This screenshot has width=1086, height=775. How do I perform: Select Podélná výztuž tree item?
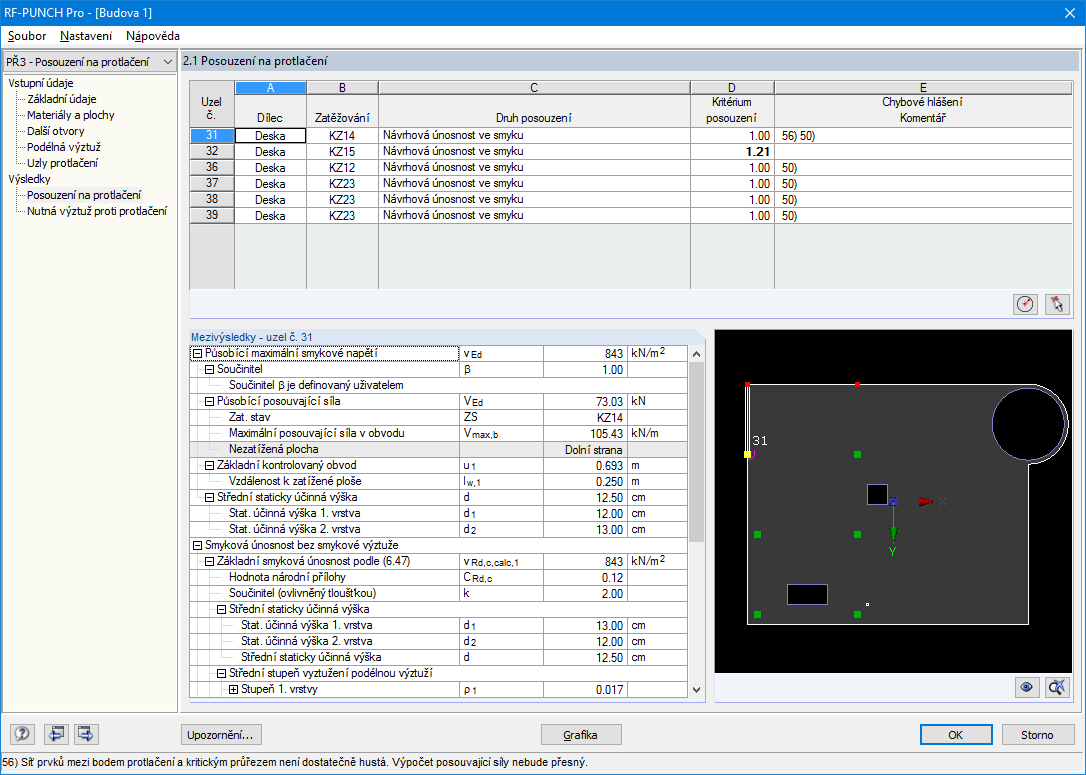[64, 147]
